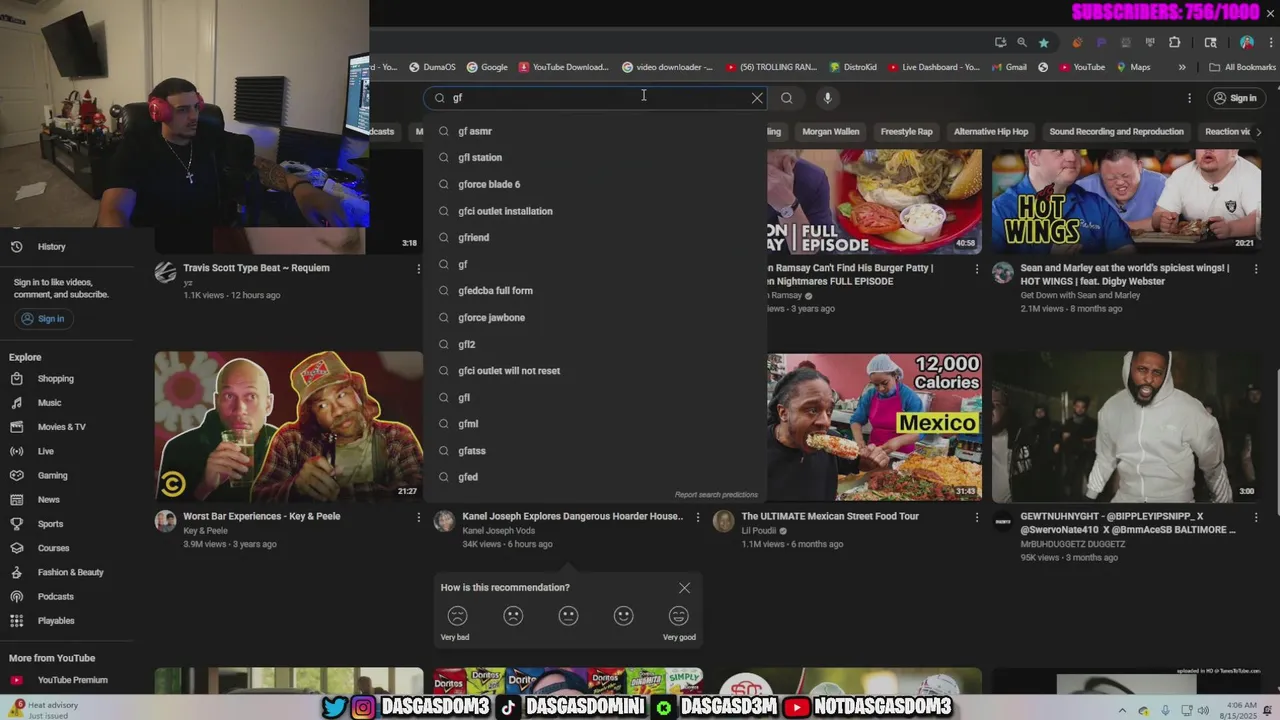The width and height of the screenshot is (1280, 720).
Task: Click 'Report search predictions' link
Action: coord(716,495)
